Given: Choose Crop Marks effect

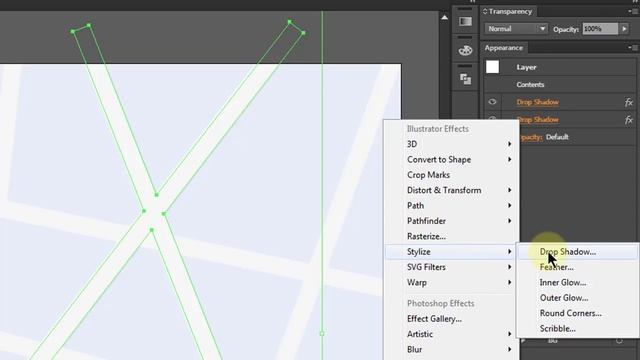Looking at the screenshot, I should (450, 175).
